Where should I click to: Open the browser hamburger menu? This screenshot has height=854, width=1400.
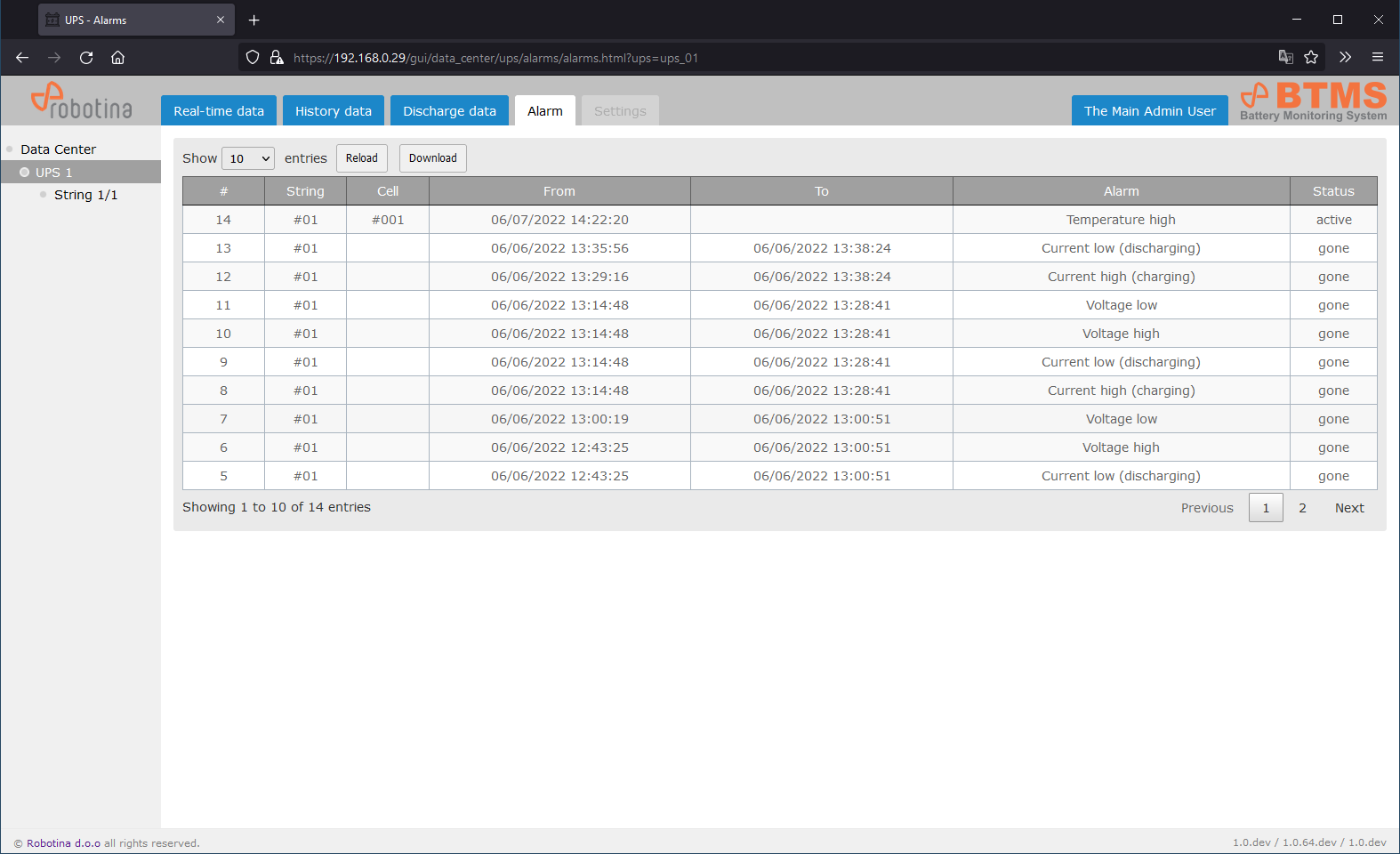pos(1377,58)
